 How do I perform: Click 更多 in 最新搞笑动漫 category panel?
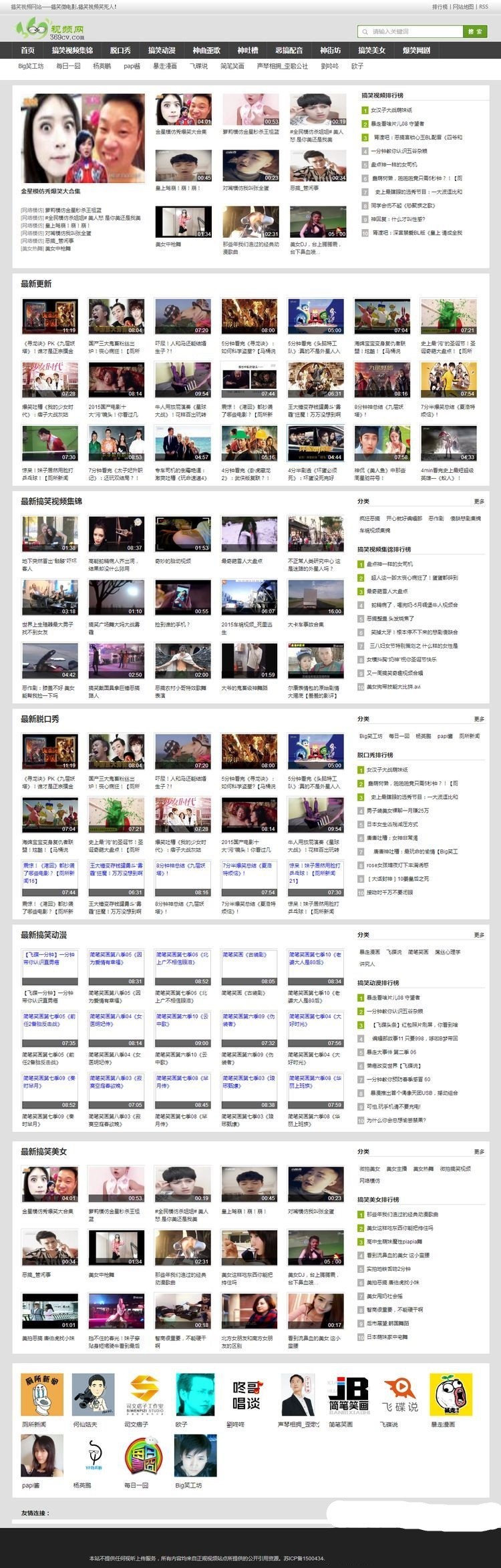tap(479, 935)
